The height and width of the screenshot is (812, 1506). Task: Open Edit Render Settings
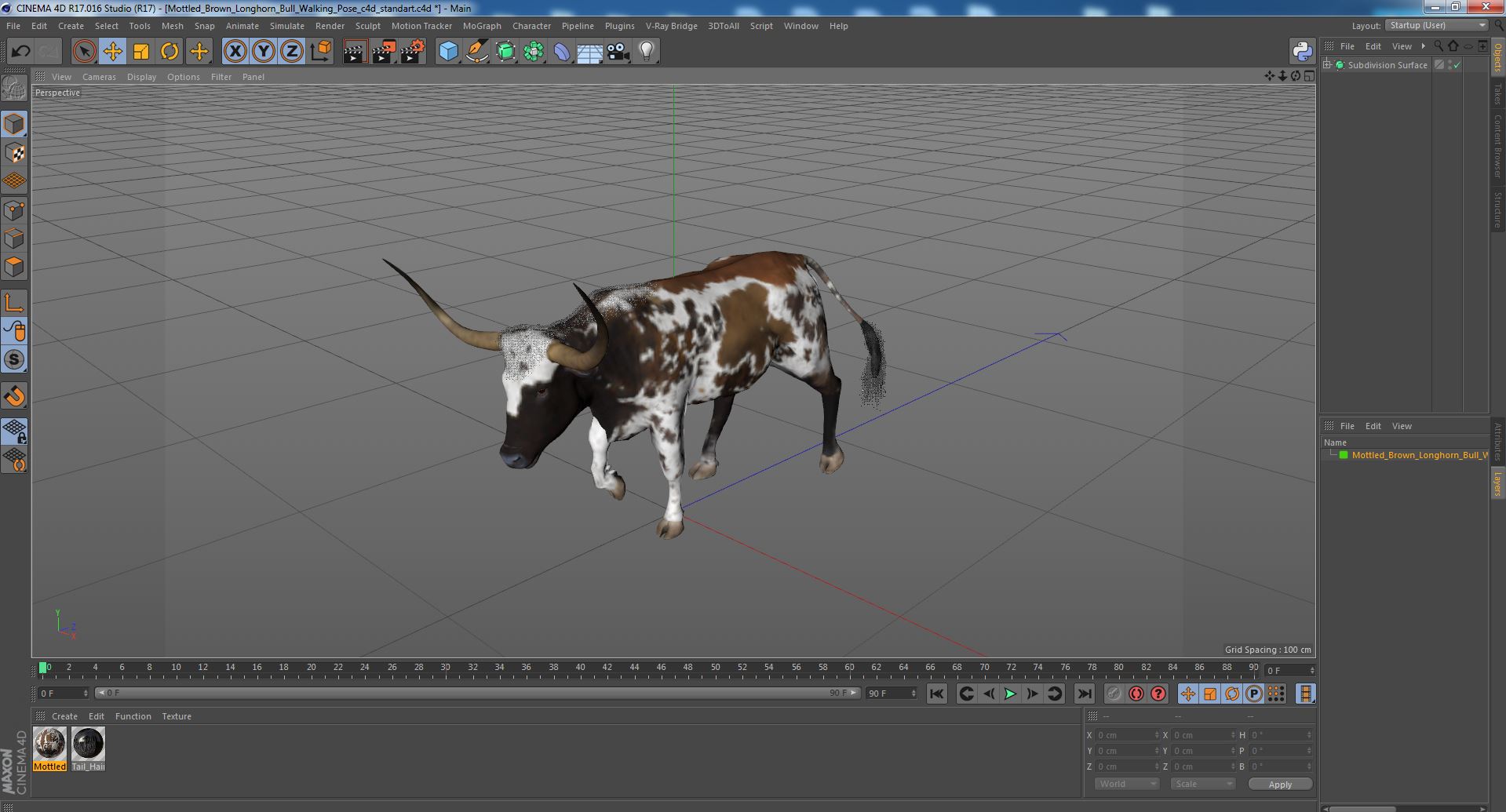point(412,52)
